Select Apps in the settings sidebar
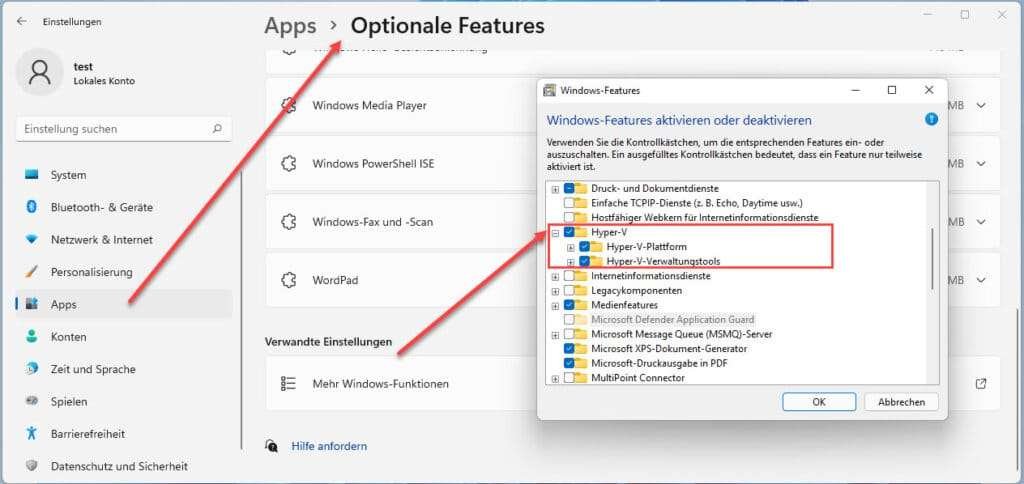This screenshot has height=484, width=1024. 124,304
